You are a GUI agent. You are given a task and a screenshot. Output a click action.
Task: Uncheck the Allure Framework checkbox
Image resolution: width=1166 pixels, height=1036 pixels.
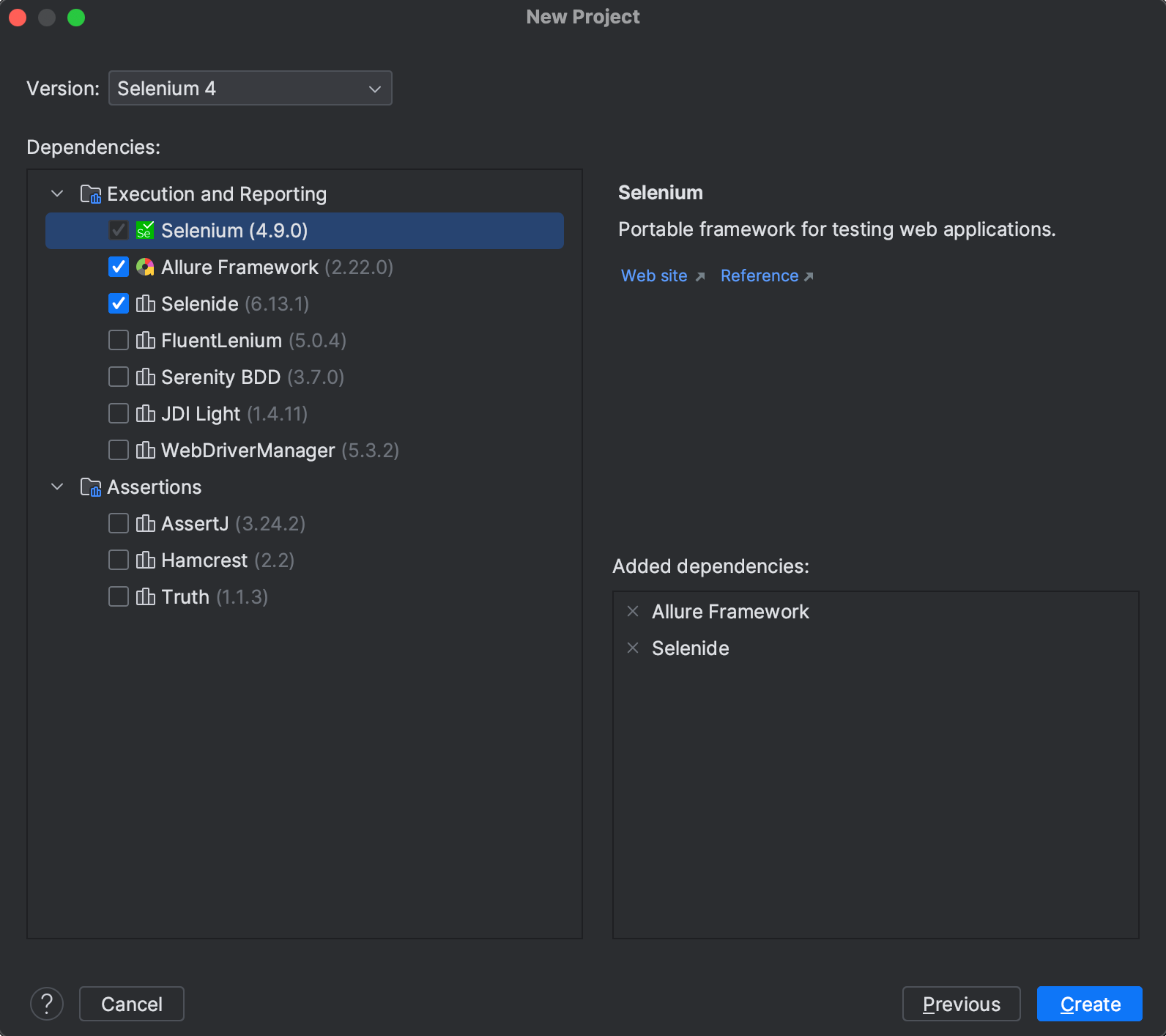tap(119, 267)
